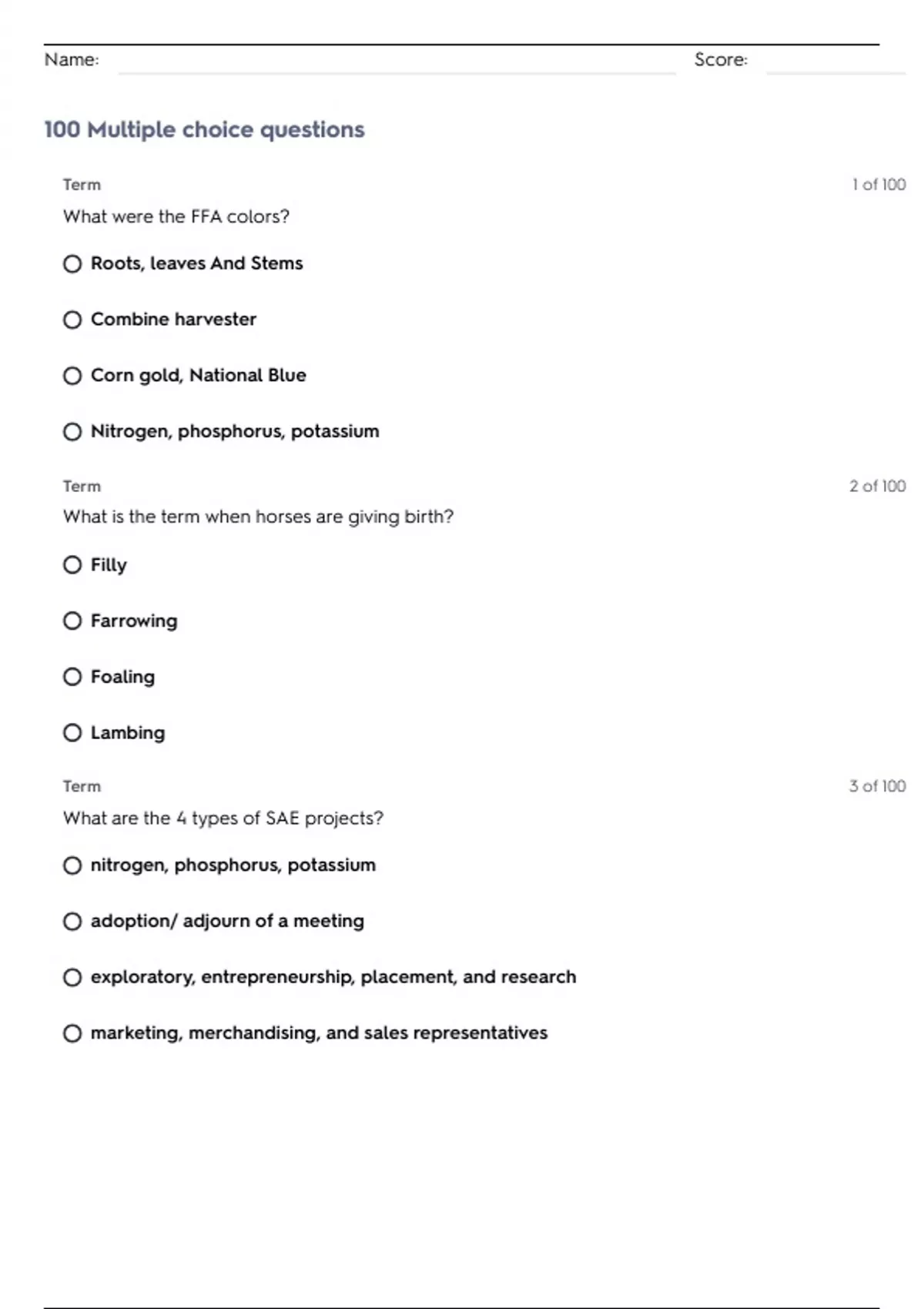Choose "Farrowing" as the answer
This screenshot has width=924, height=1309.
pos(72,621)
